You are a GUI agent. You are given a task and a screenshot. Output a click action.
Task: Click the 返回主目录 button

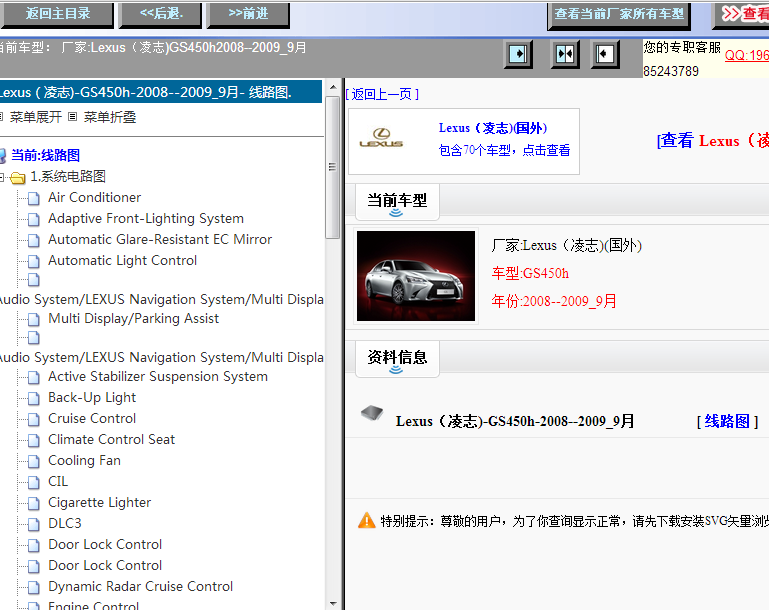tap(57, 14)
